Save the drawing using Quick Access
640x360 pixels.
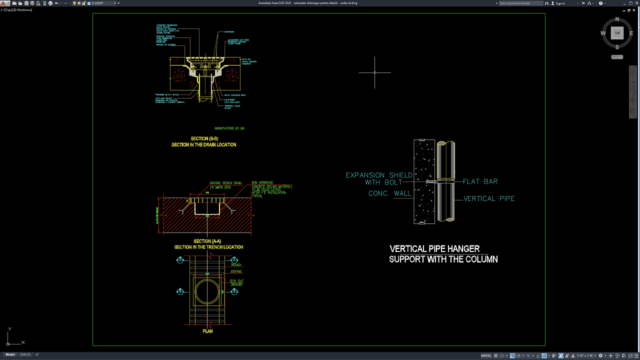point(26,3)
